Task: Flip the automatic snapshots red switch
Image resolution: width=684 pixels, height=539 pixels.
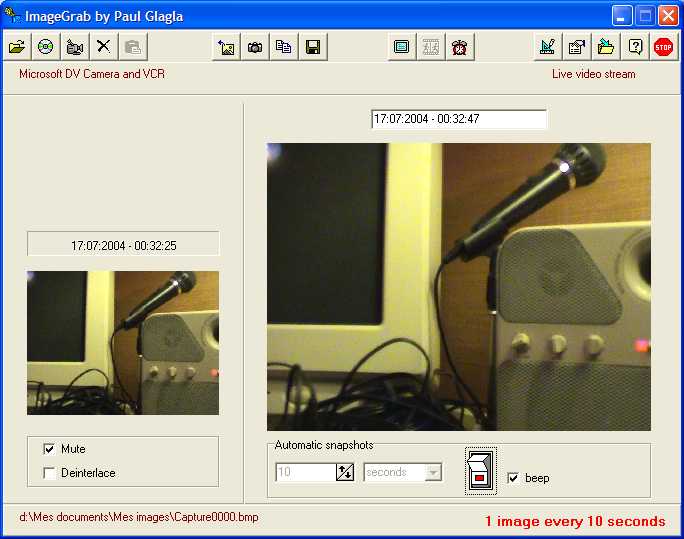Action: pos(481,471)
